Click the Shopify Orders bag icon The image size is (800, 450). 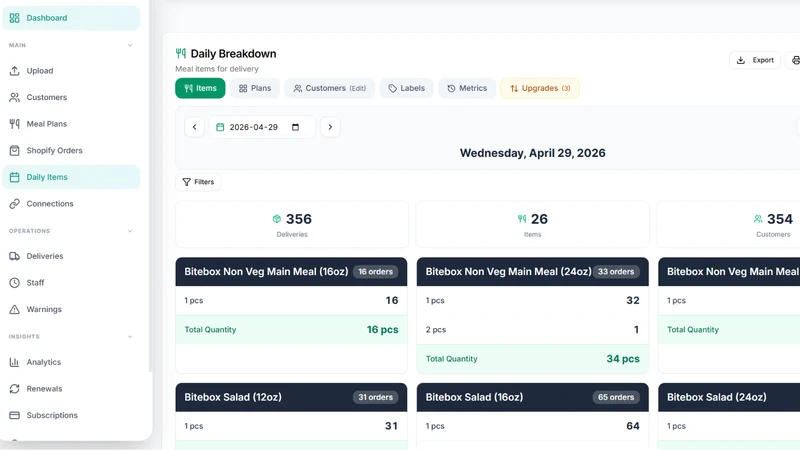click(14, 151)
